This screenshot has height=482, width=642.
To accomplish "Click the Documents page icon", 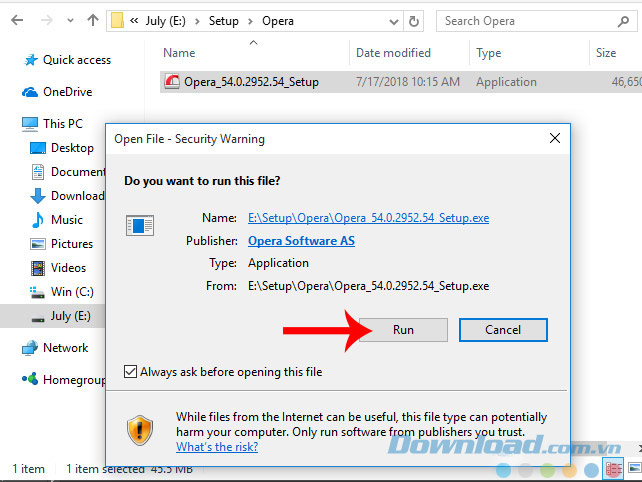I will tap(38, 172).
